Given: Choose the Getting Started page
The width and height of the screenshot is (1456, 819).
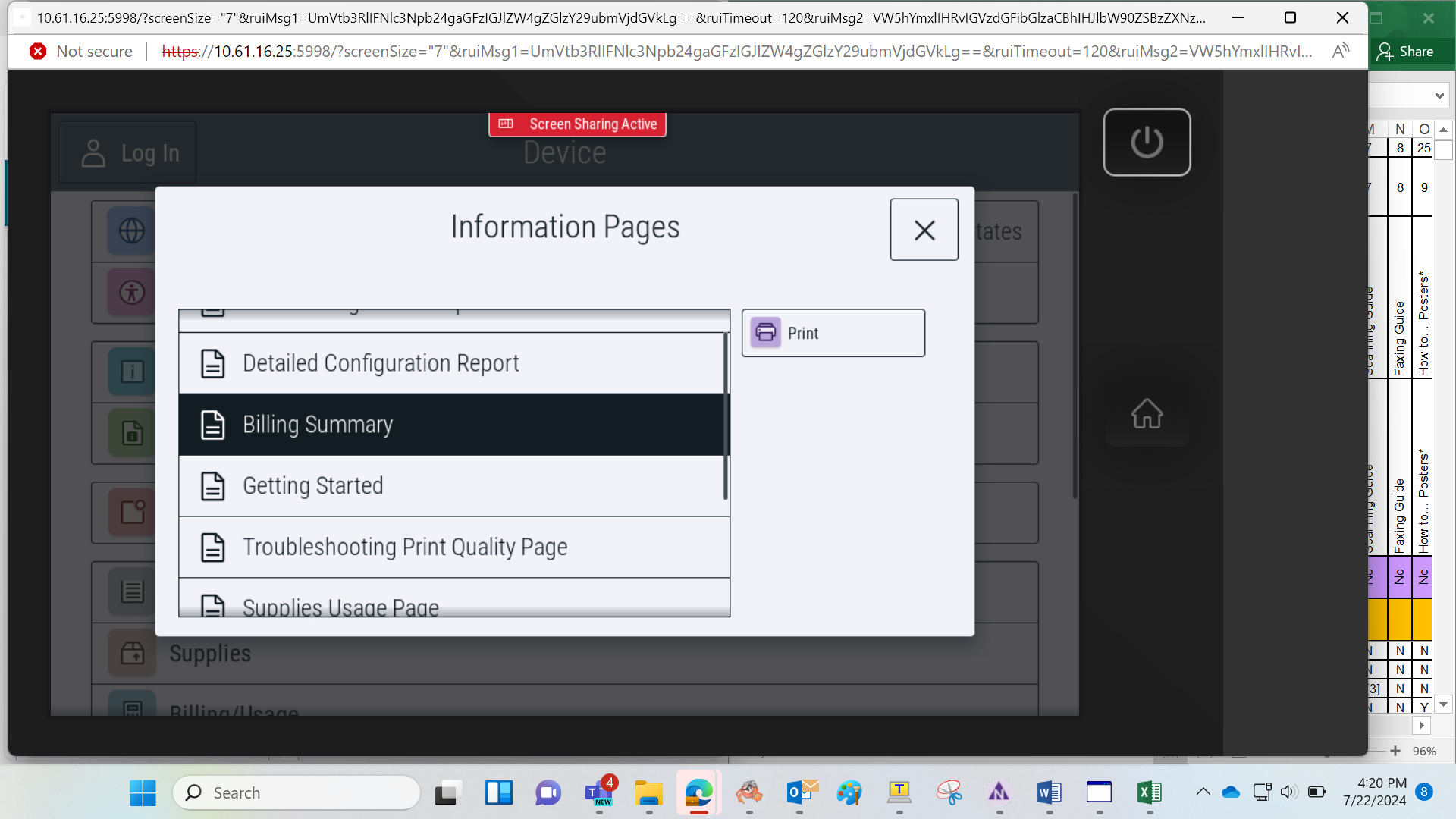Looking at the screenshot, I should 452,486.
